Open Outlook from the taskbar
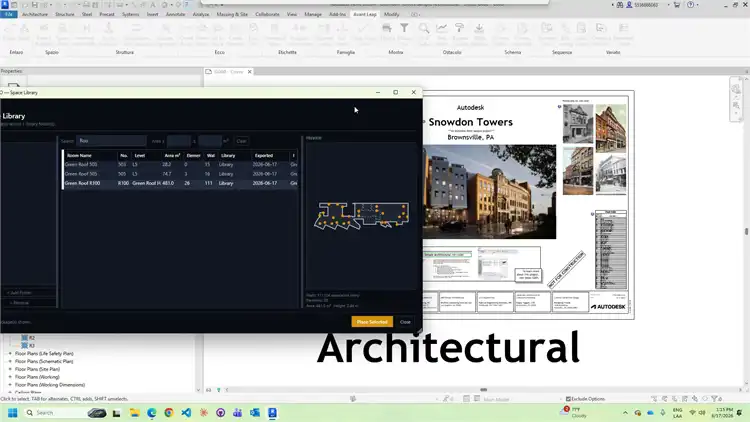 click(x=255, y=412)
